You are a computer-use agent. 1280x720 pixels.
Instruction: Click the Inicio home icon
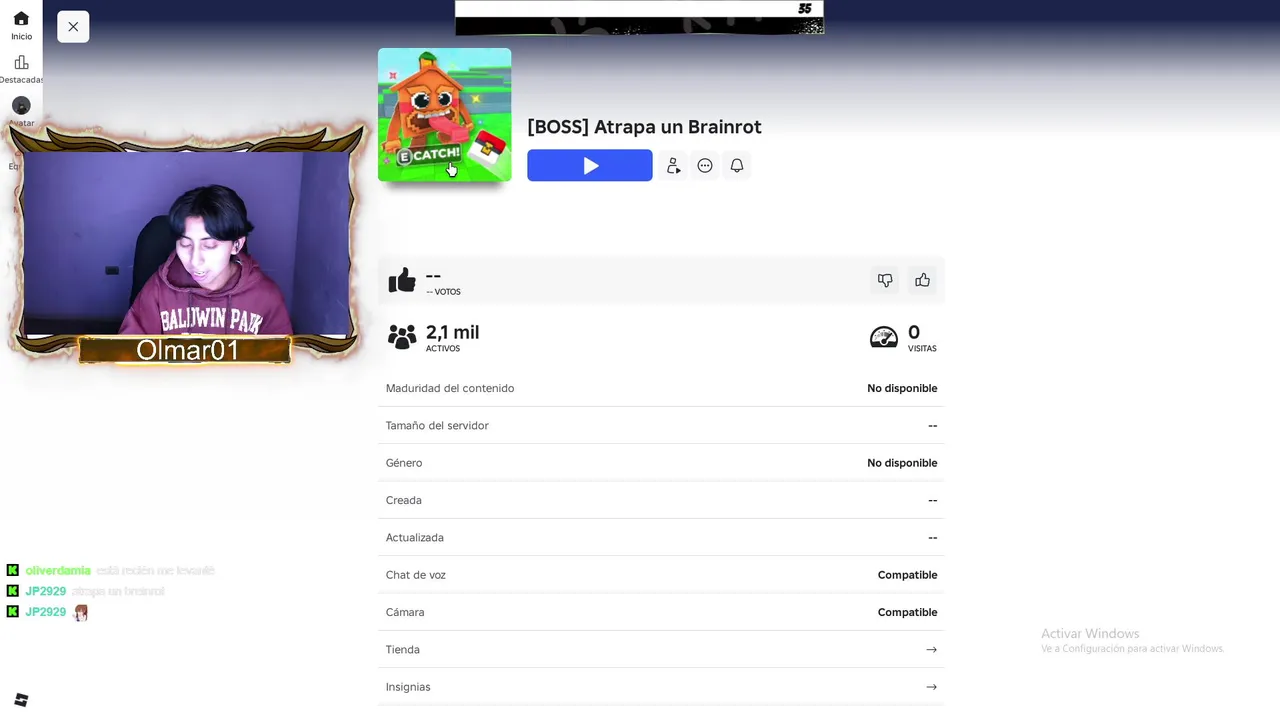(21, 19)
